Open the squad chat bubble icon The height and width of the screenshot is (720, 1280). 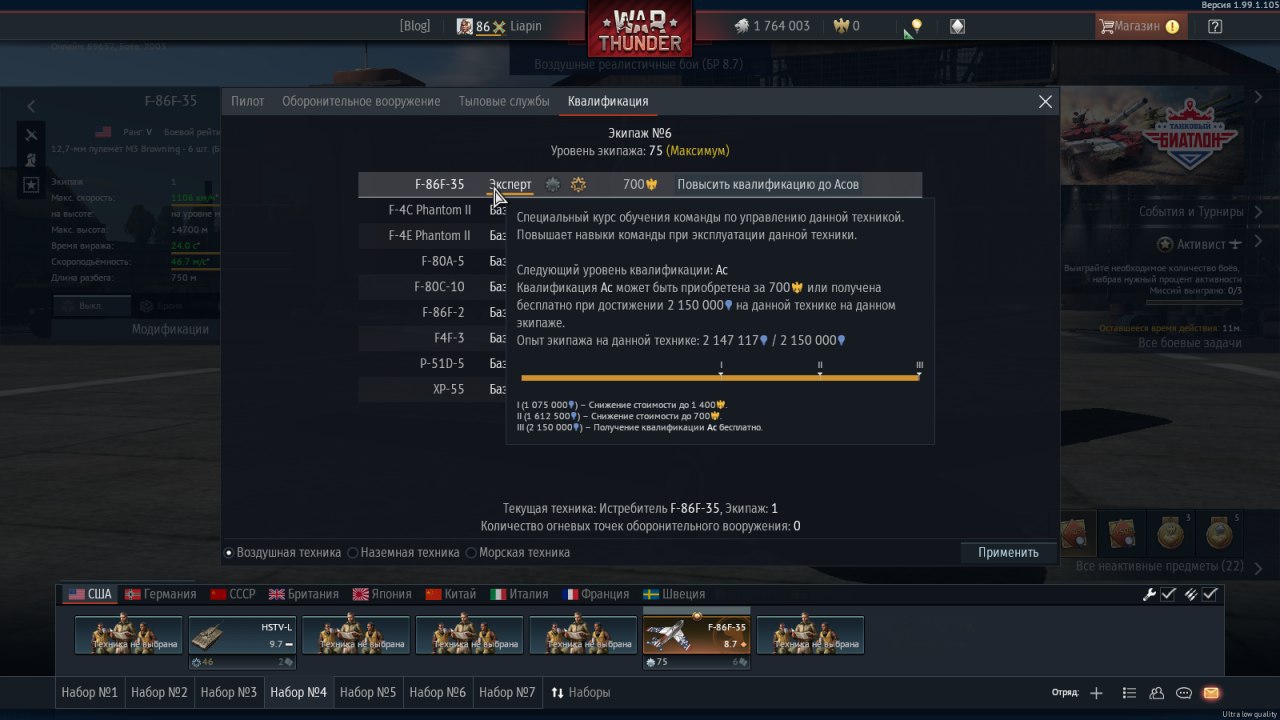point(1184,693)
